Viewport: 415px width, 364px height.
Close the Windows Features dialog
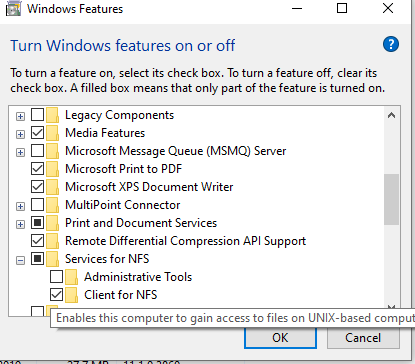click(388, 8)
